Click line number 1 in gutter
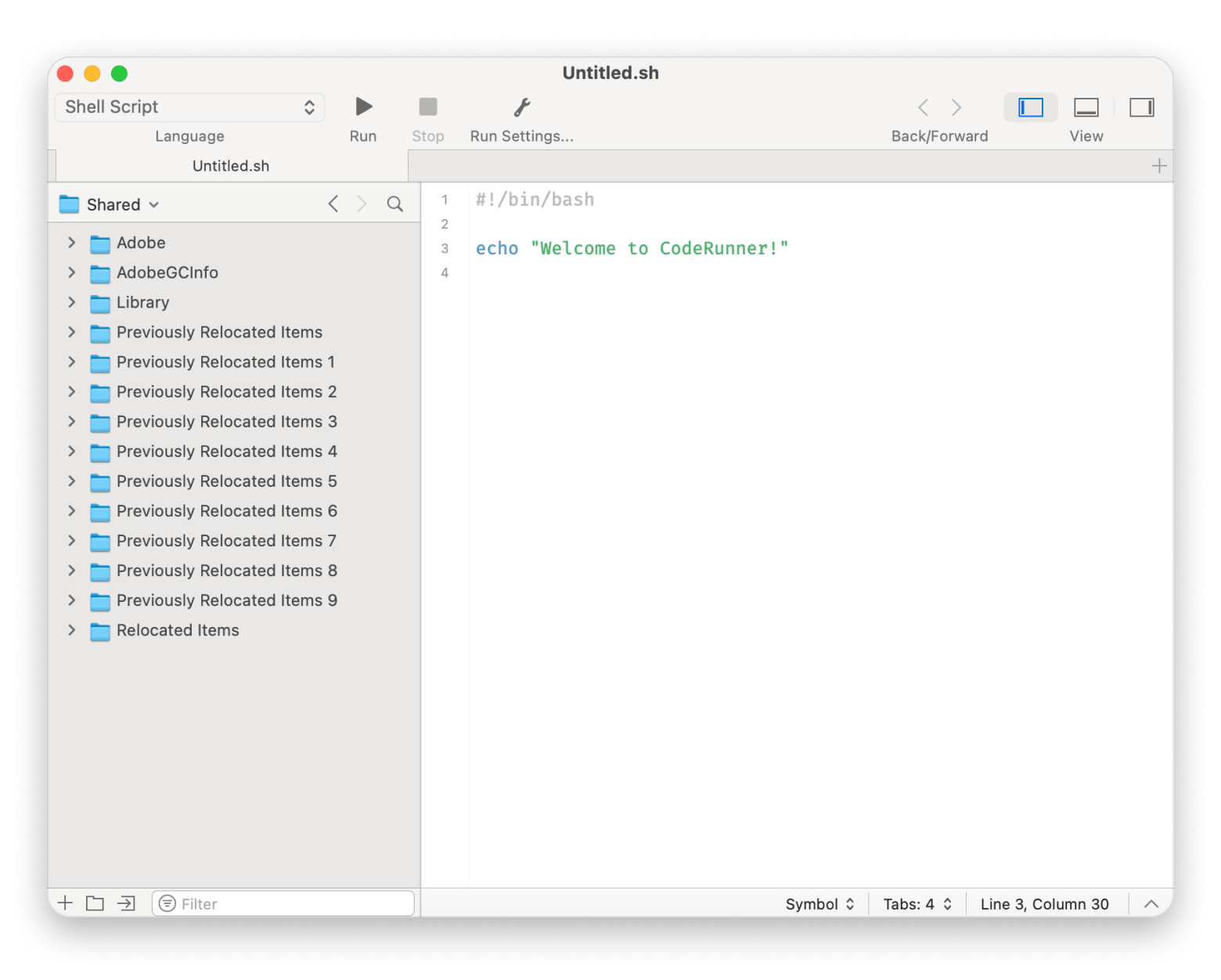1221x980 pixels. 445,200
